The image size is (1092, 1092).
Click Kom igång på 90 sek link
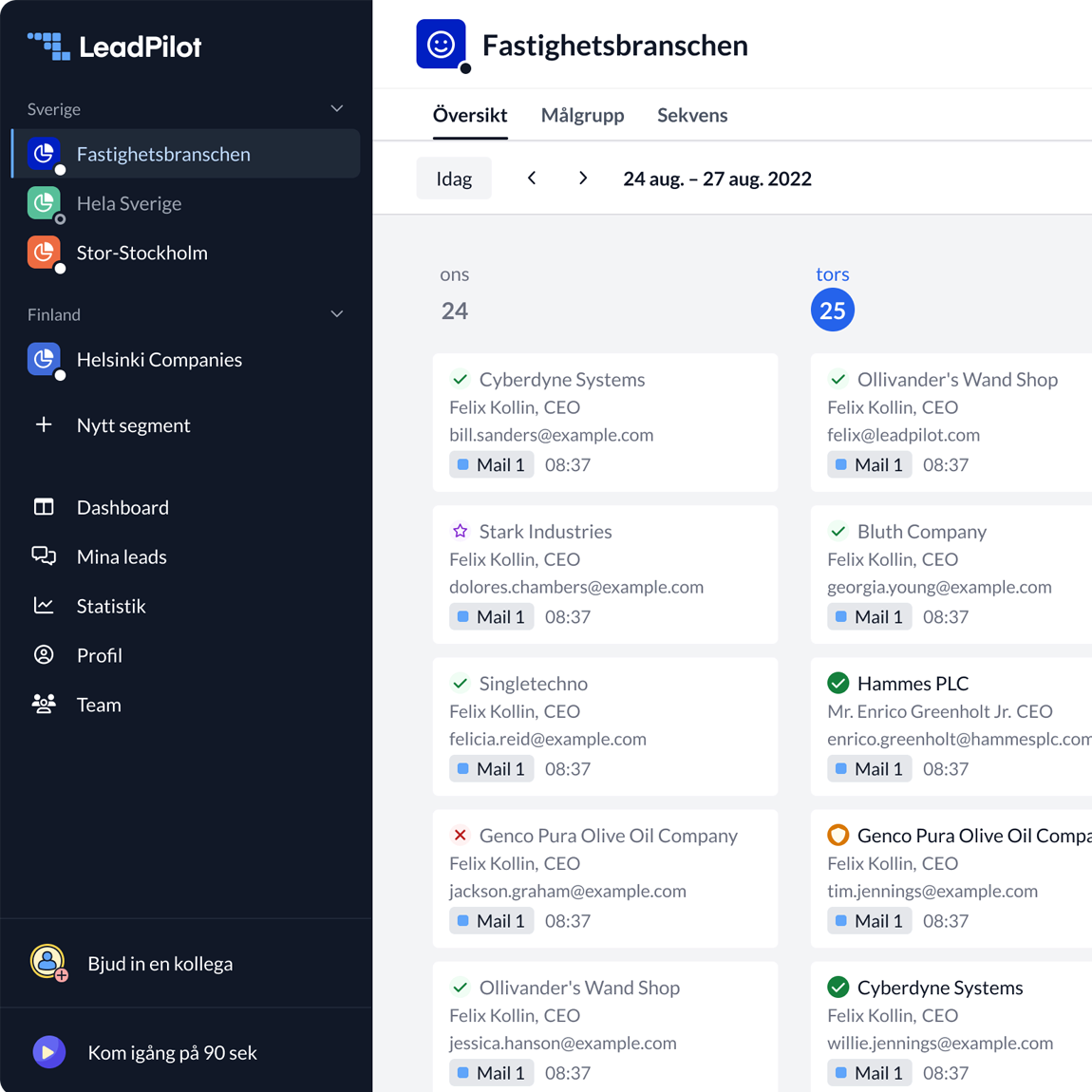[x=172, y=1053]
